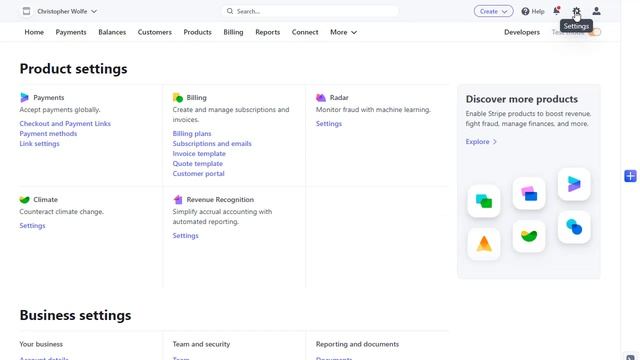Expand the More navigation menu
Image resolution: width=640 pixels, height=360 pixels.
(343, 32)
